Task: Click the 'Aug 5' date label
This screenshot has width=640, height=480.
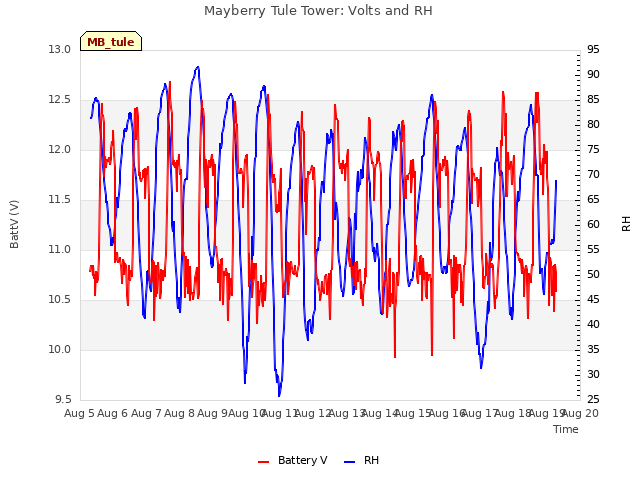Action: [79, 414]
